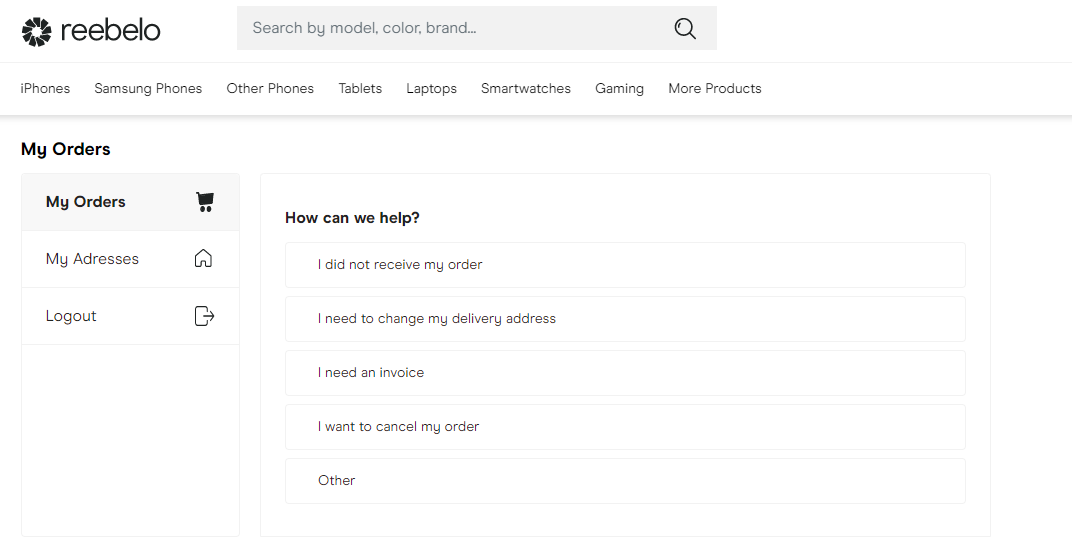Click the logout arrow icon
This screenshot has height=538, width=1072.
(204, 316)
